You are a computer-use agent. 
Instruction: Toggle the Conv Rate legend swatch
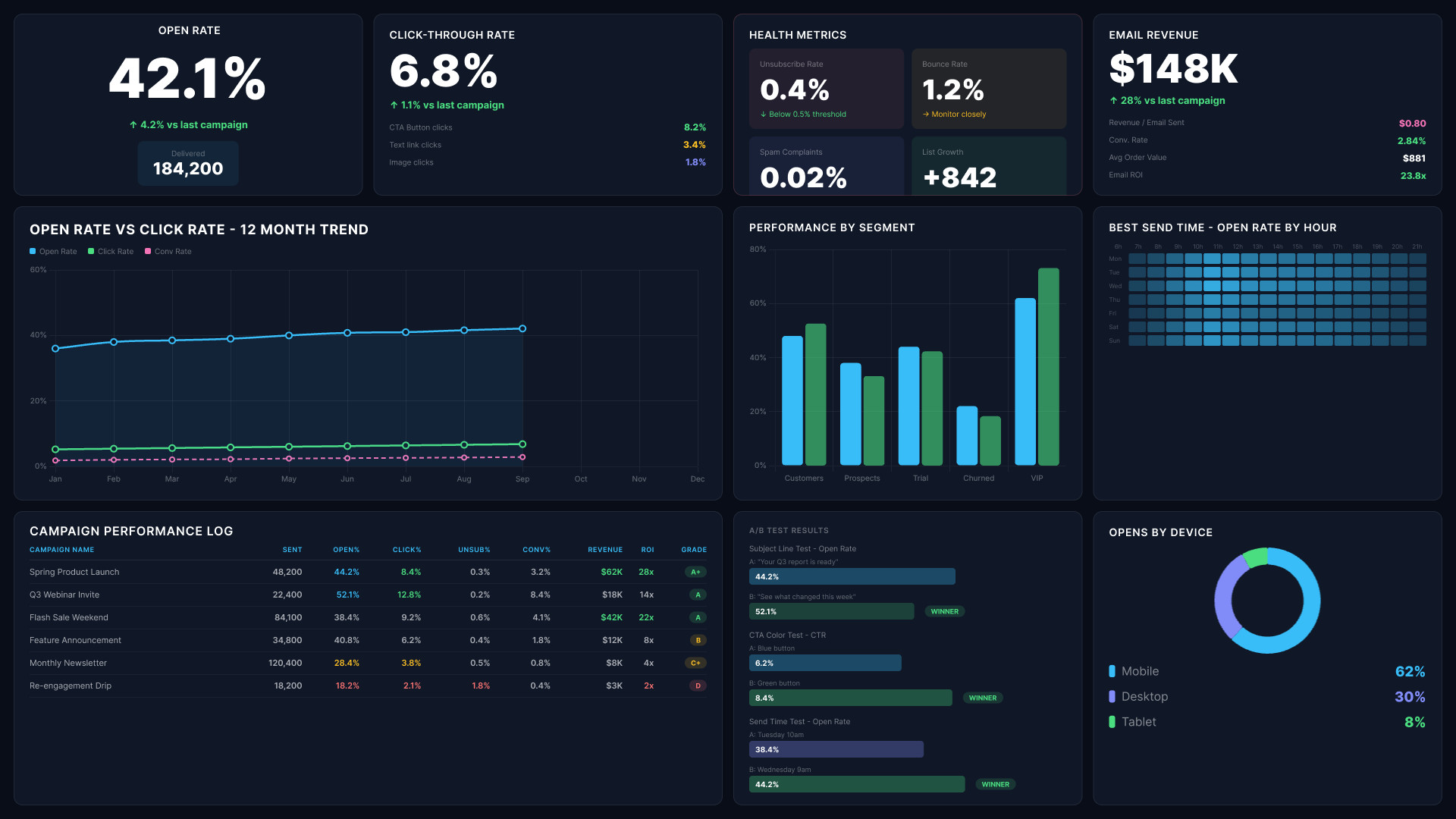click(148, 251)
